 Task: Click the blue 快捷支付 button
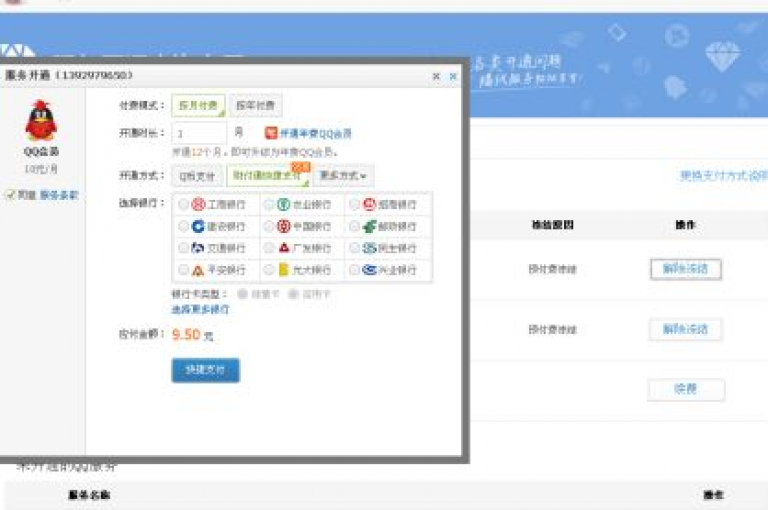point(206,370)
